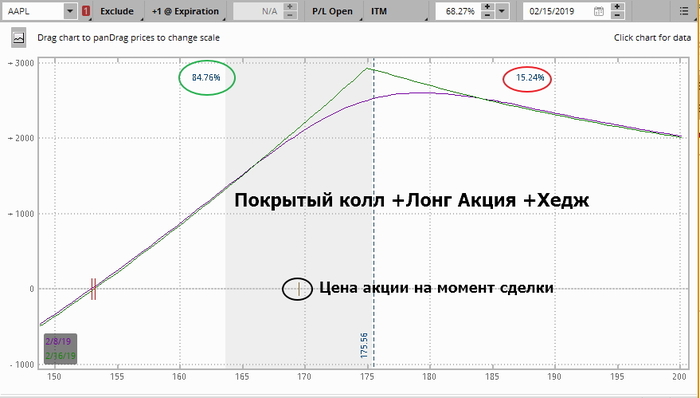Decrease the N/A value with minus
Viewport: 700px width, 398px height.
(x=290, y=15)
